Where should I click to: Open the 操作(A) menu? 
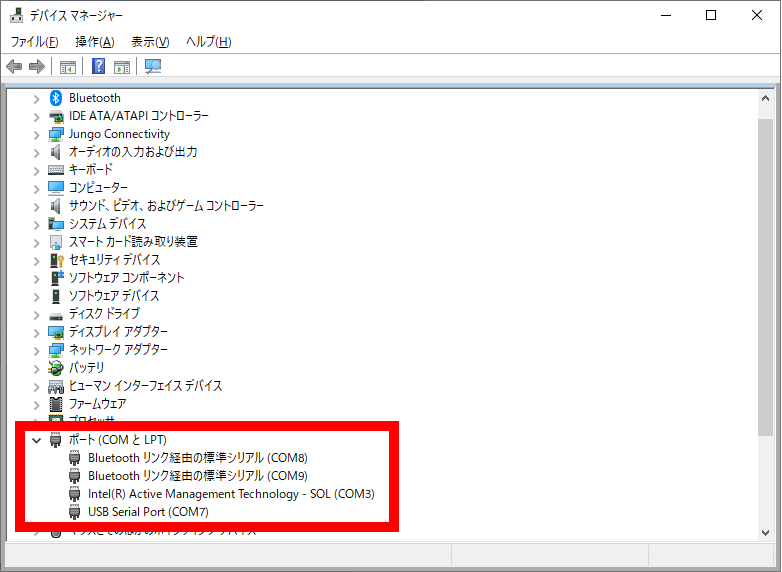point(94,42)
